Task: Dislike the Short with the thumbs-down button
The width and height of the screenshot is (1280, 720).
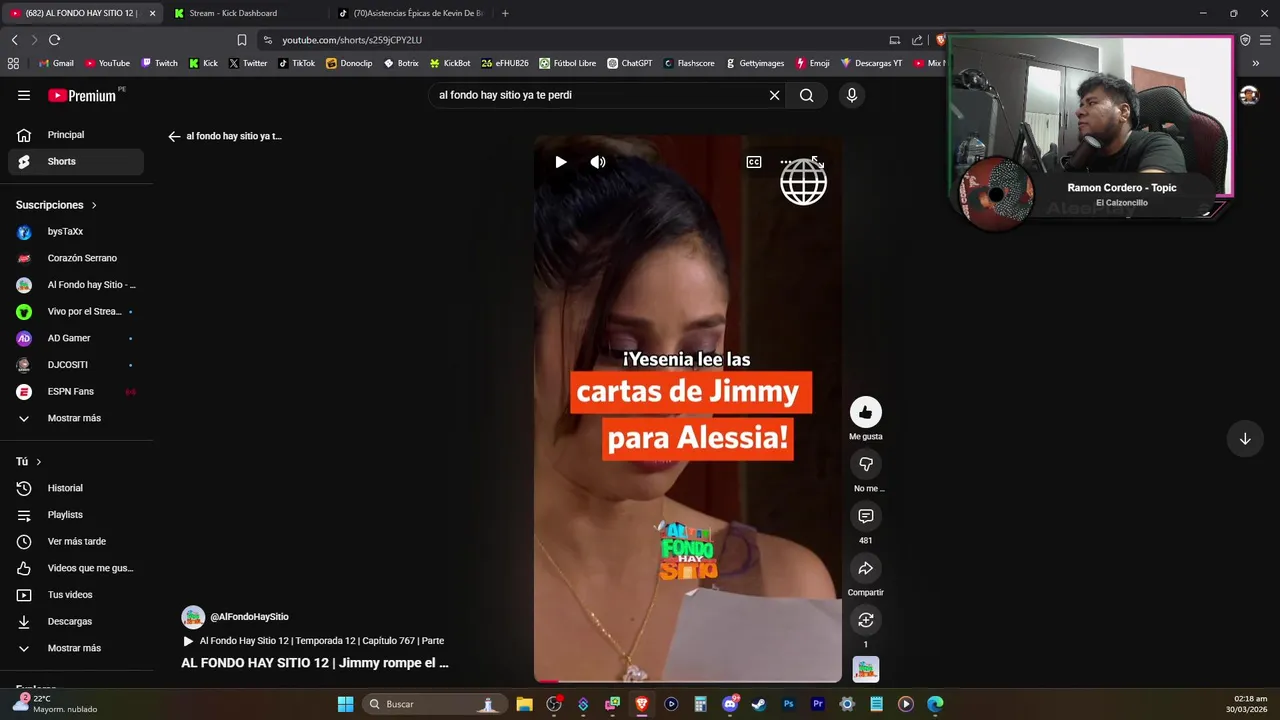Action: pyautogui.click(x=866, y=464)
